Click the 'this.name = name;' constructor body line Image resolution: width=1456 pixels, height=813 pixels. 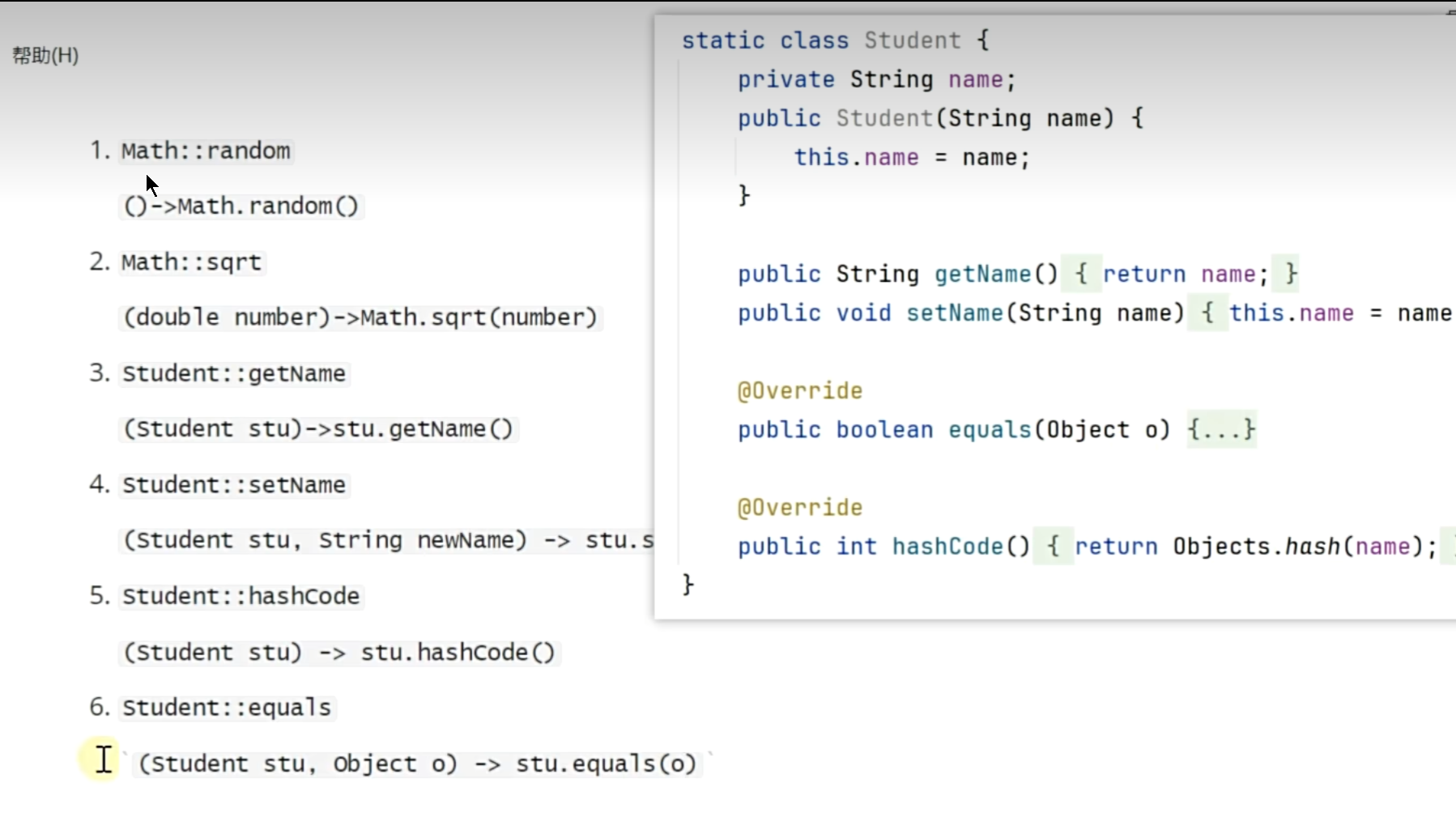[x=912, y=157]
